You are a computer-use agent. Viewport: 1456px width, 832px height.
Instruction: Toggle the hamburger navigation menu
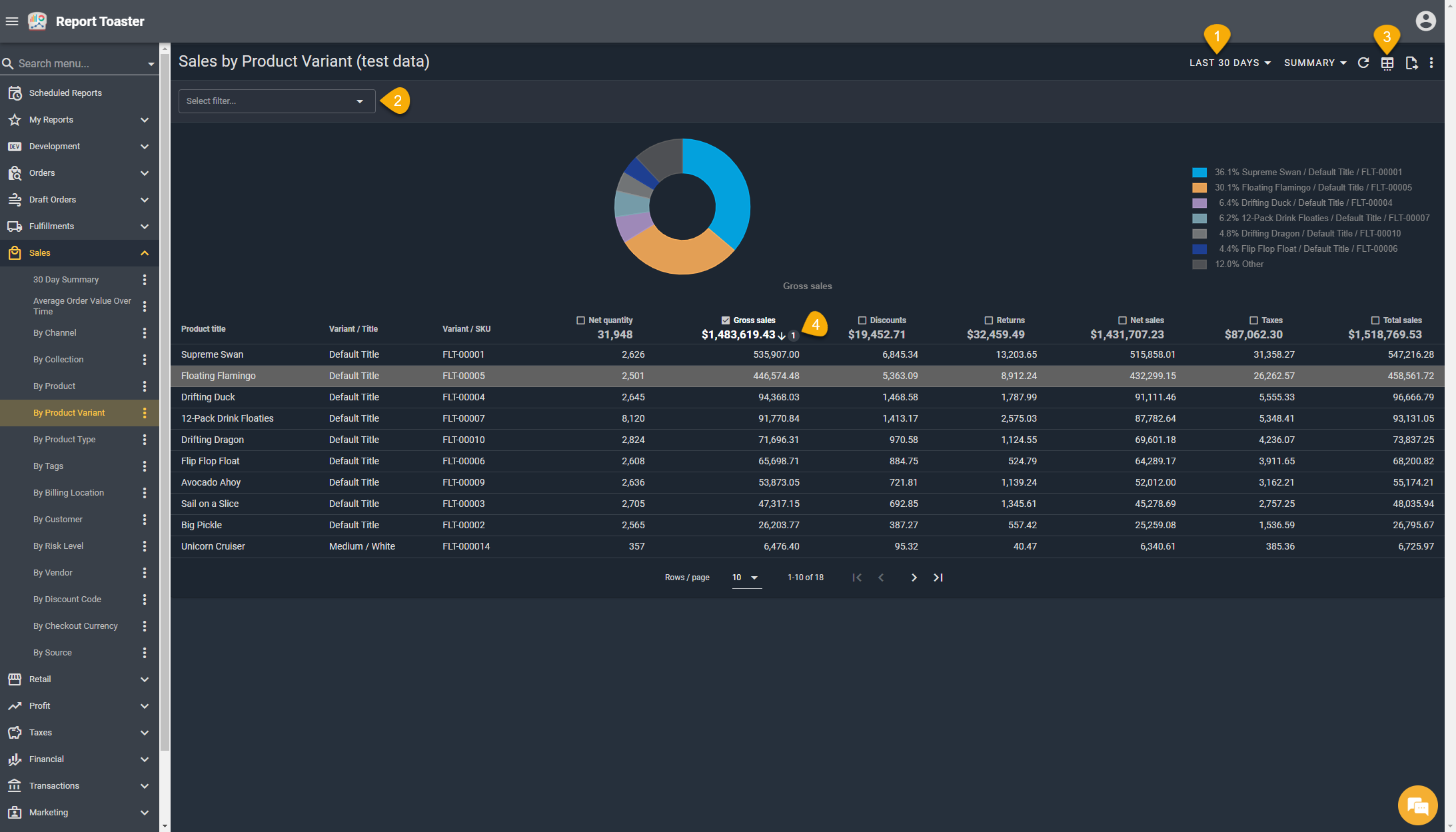[x=12, y=21]
